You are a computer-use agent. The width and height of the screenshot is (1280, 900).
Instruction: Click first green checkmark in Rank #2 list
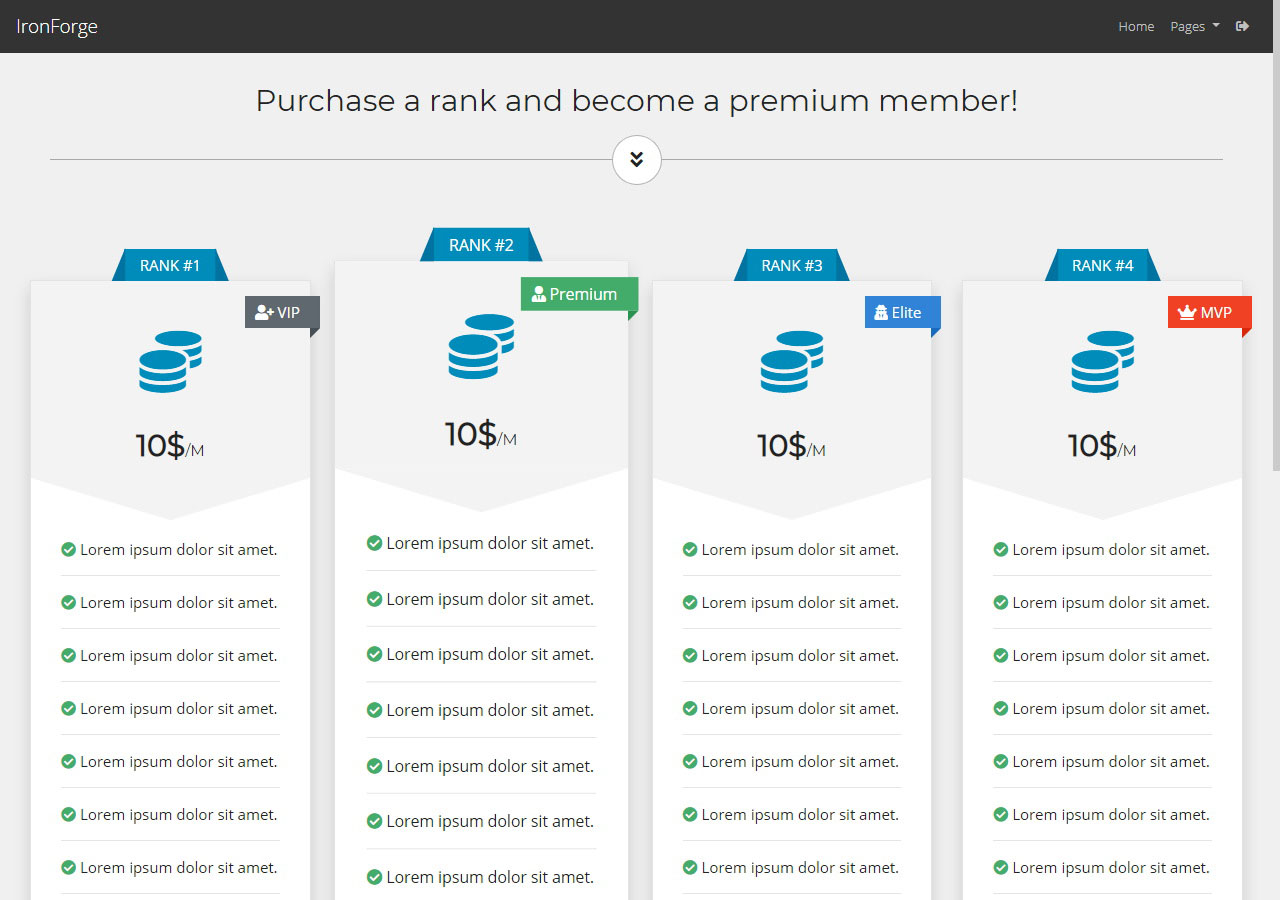click(x=375, y=544)
